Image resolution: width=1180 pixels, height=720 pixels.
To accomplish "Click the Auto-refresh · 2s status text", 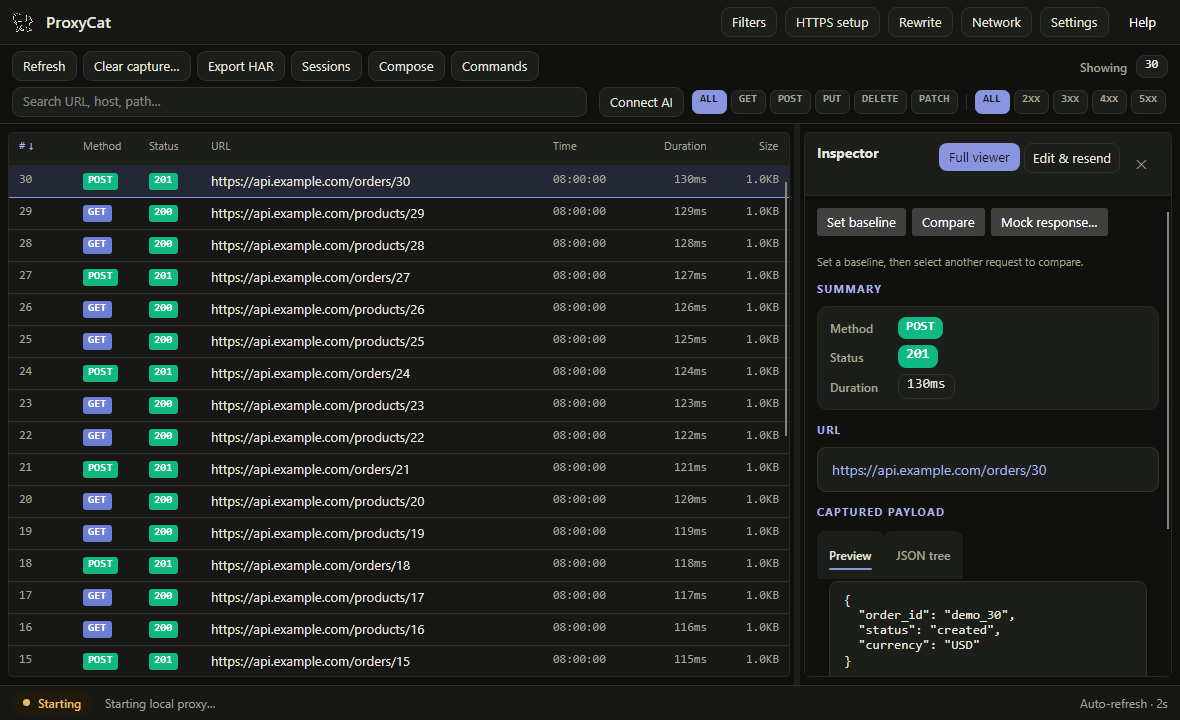I will [x=1124, y=703].
